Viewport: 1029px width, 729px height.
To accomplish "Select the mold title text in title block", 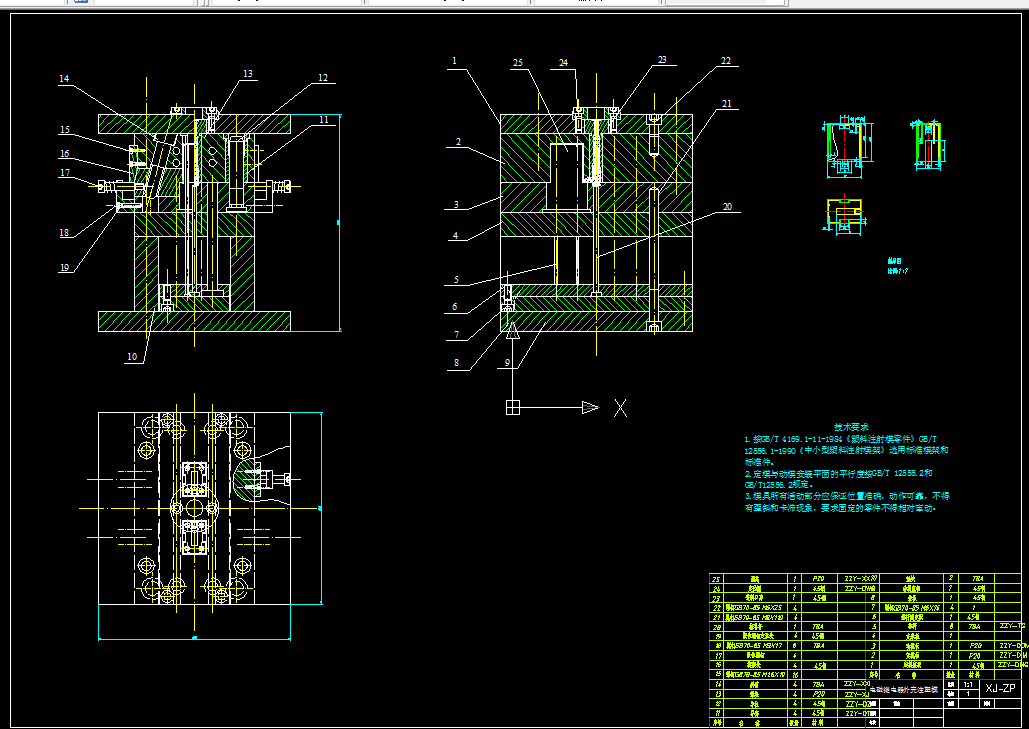I will pyautogui.click(x=903, y=690).
